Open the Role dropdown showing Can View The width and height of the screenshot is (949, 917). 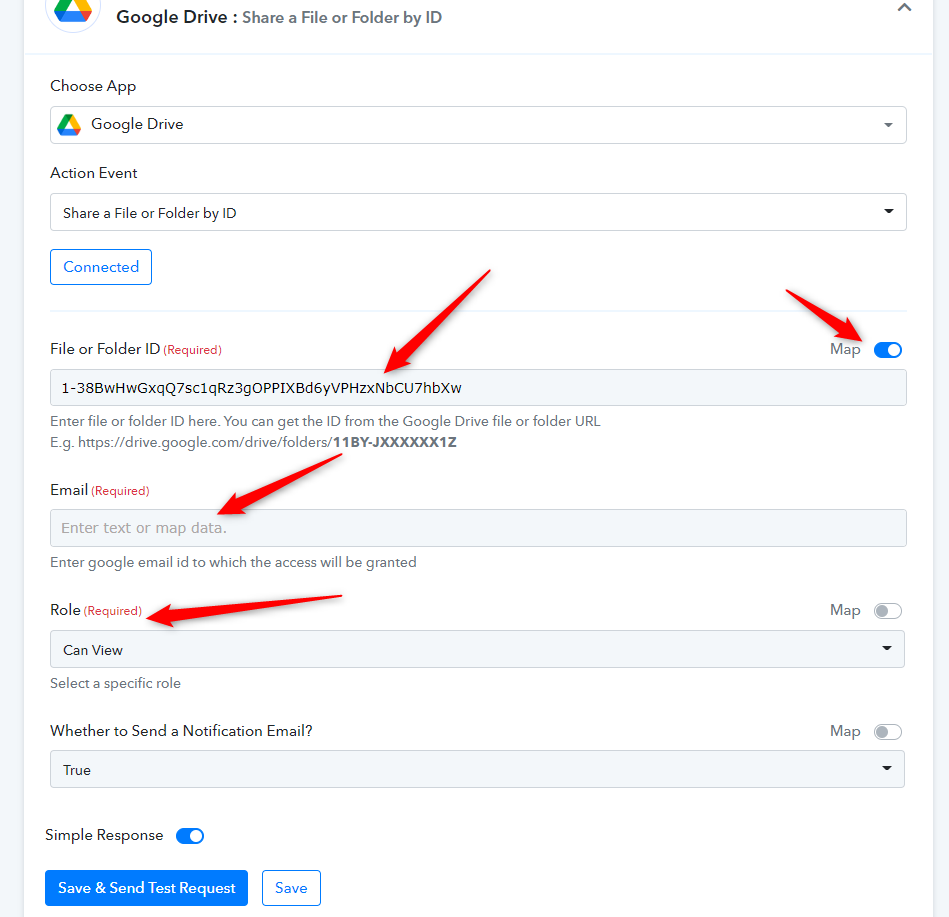pyautogui.click(x=477, y=649)
